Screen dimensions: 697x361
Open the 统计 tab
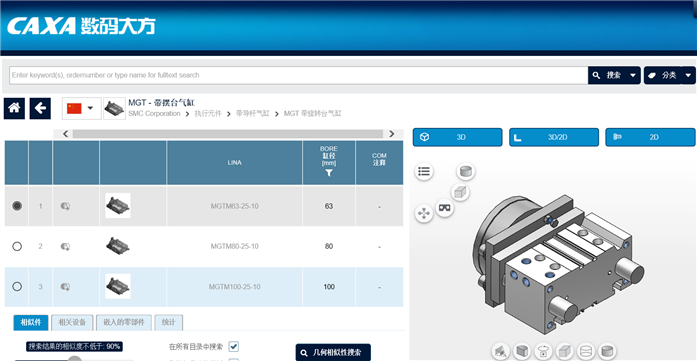click(x=168, y=322)
